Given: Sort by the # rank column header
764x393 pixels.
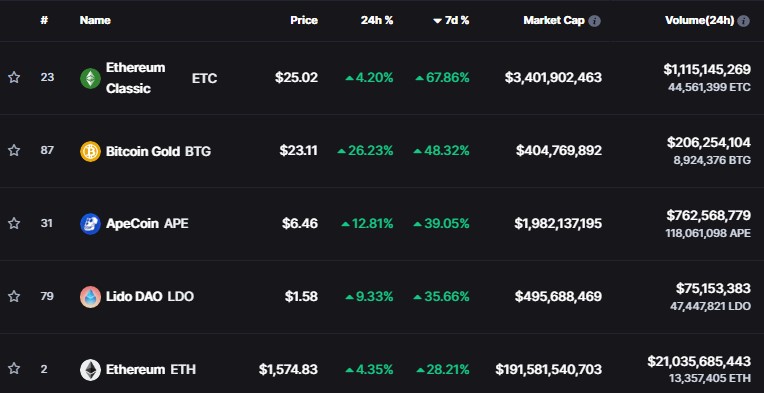Looking at the screenshot, I should coord(44,20).
